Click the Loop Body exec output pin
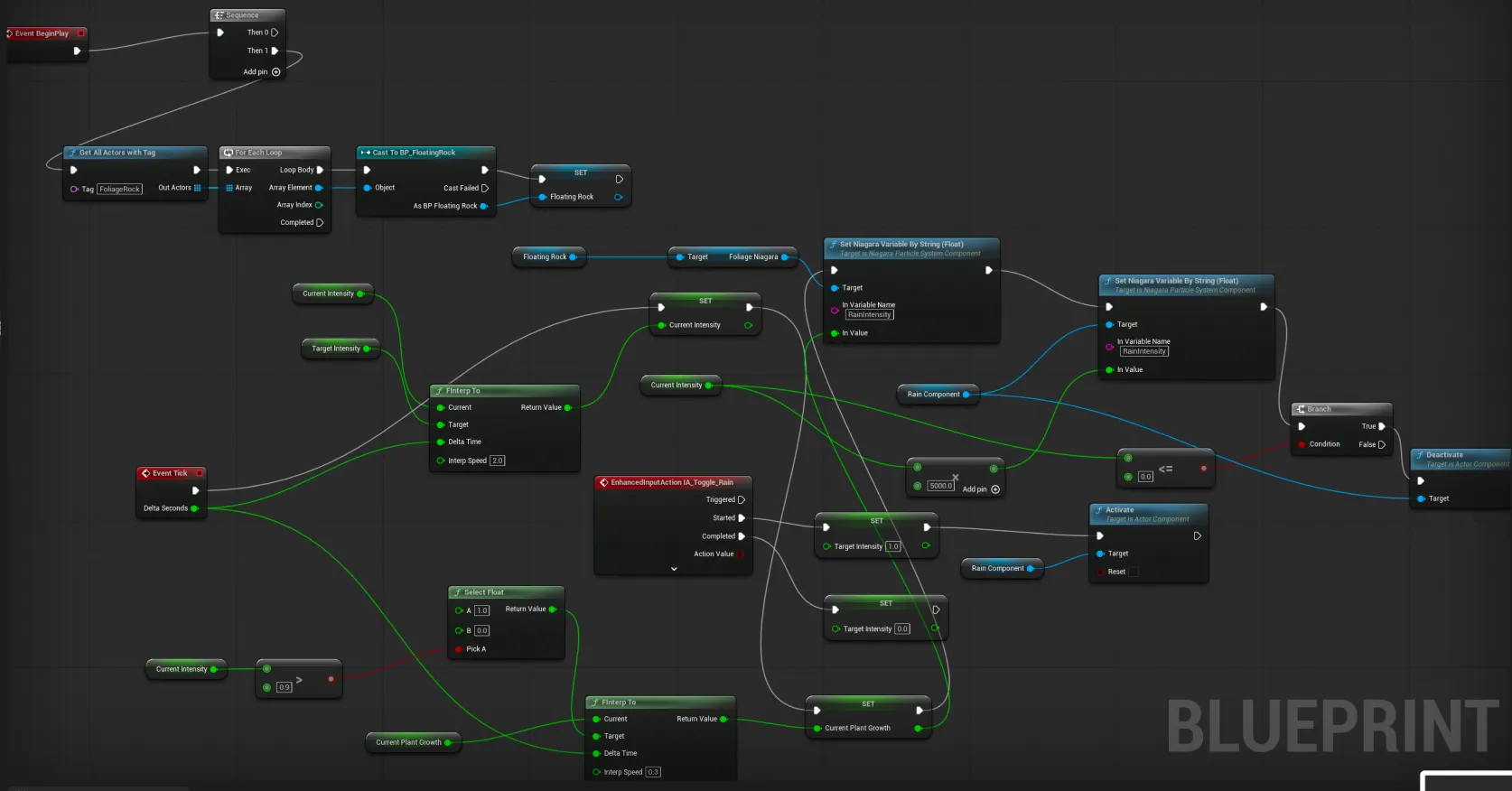1512x791 pixels. pyautogui.click(x=320, y=170)
